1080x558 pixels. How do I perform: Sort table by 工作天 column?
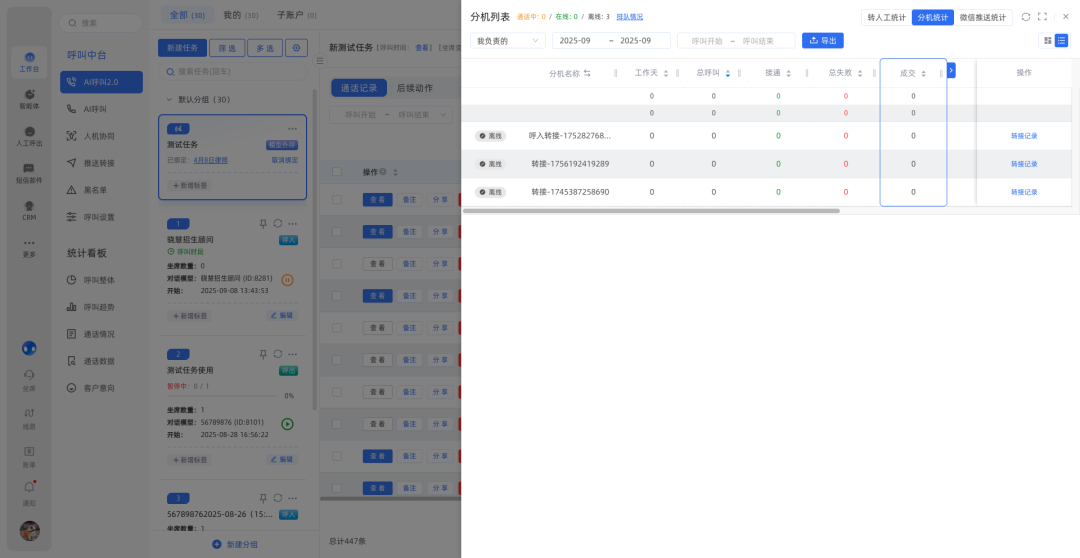click(x=666, y=73)
